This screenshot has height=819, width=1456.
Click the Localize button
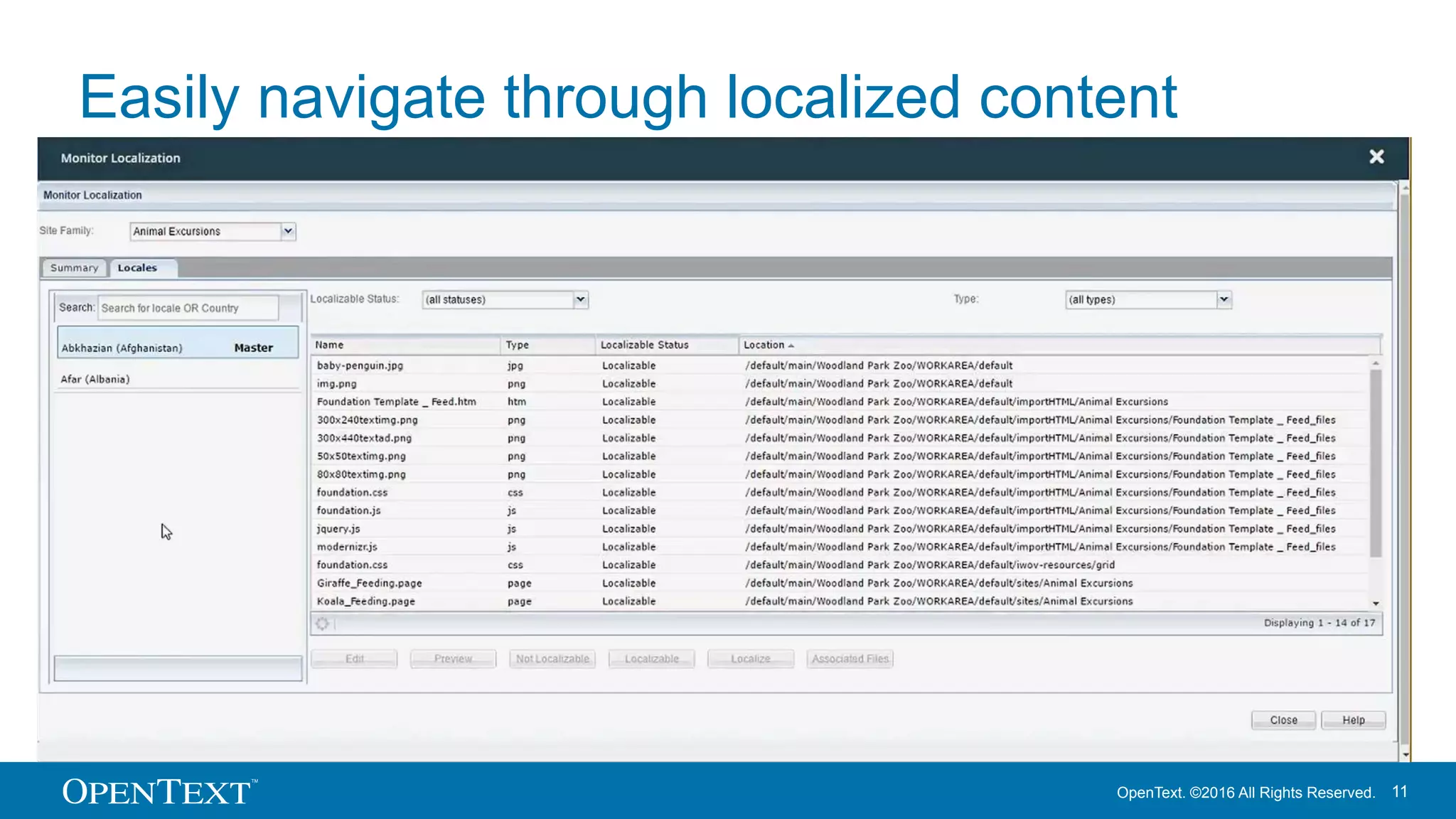(750, 659)
